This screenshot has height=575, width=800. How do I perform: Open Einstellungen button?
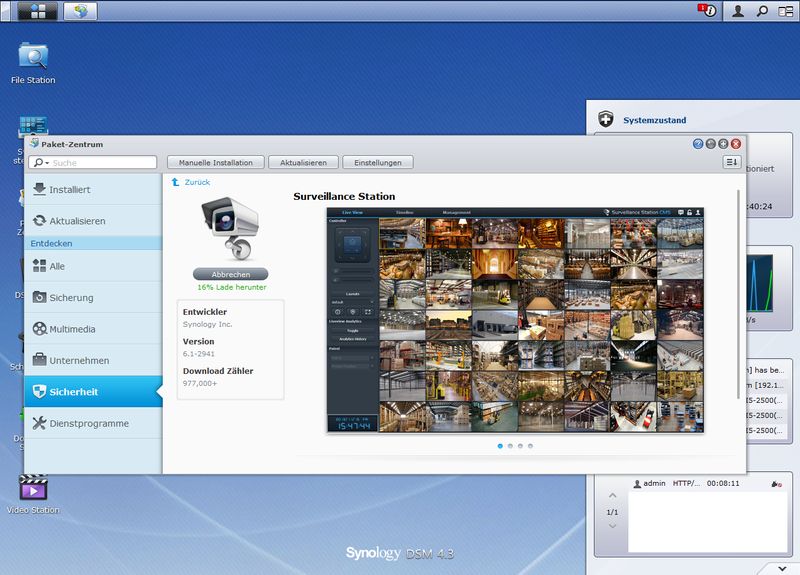[x=378, y=162]
